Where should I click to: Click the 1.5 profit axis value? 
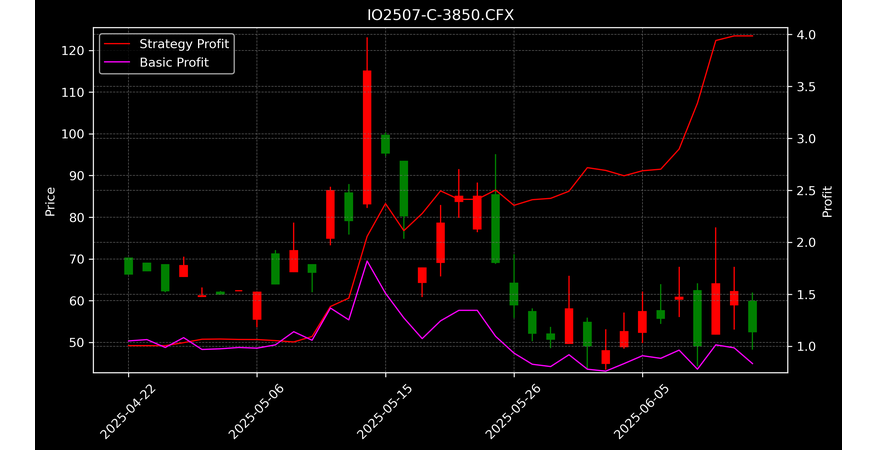click(x=806, y=295)
